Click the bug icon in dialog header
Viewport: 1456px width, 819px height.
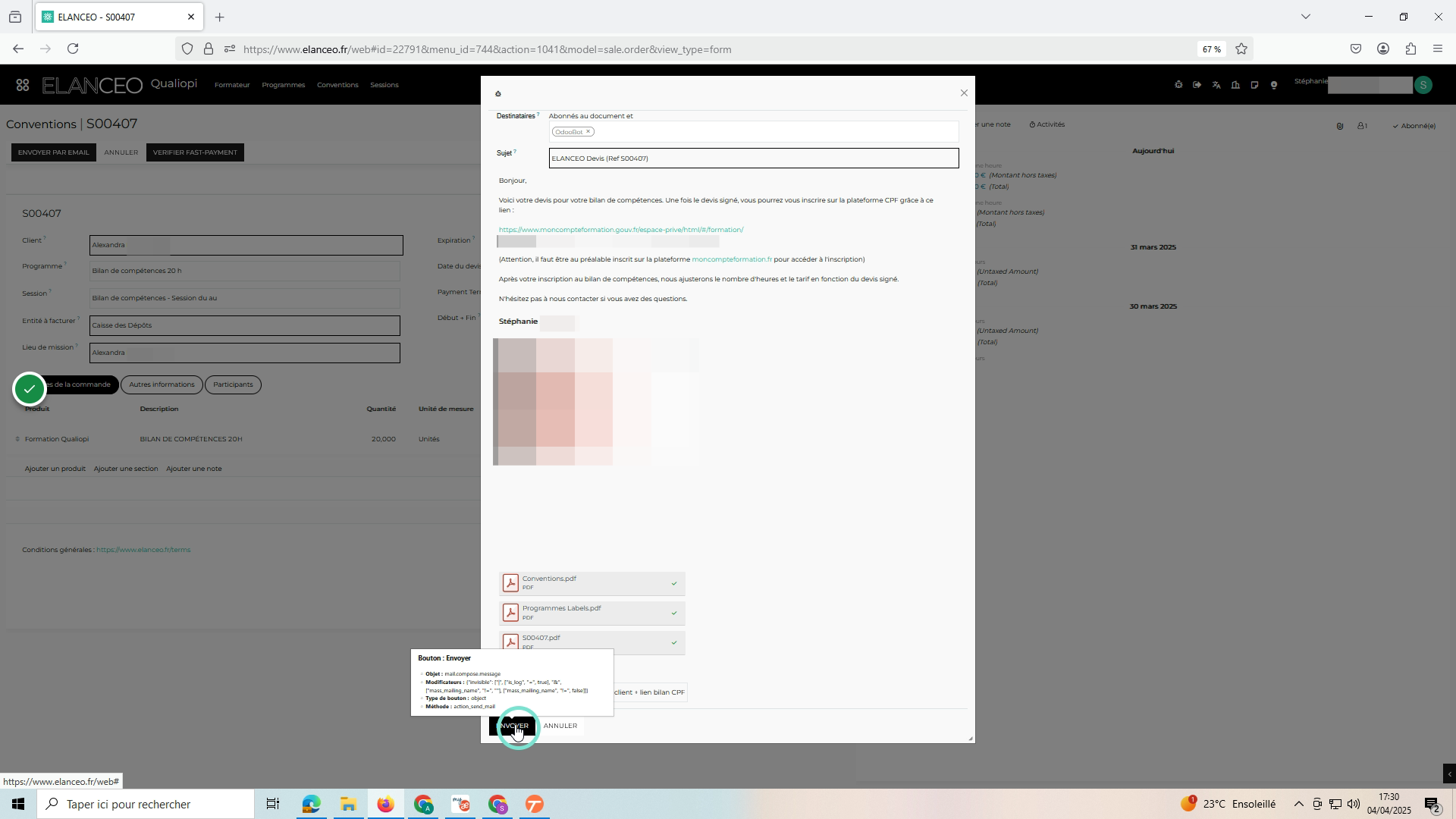[498, 94]
